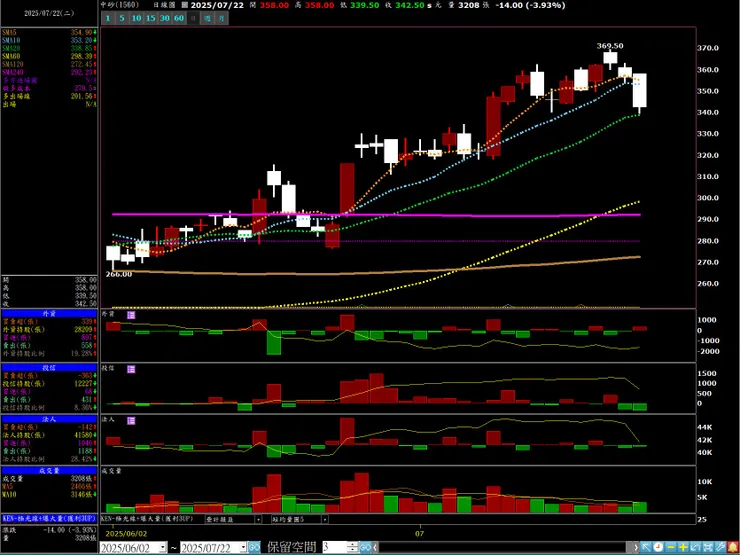
Task: Click the clock icon in bottom toolbar
Action: 658,547
